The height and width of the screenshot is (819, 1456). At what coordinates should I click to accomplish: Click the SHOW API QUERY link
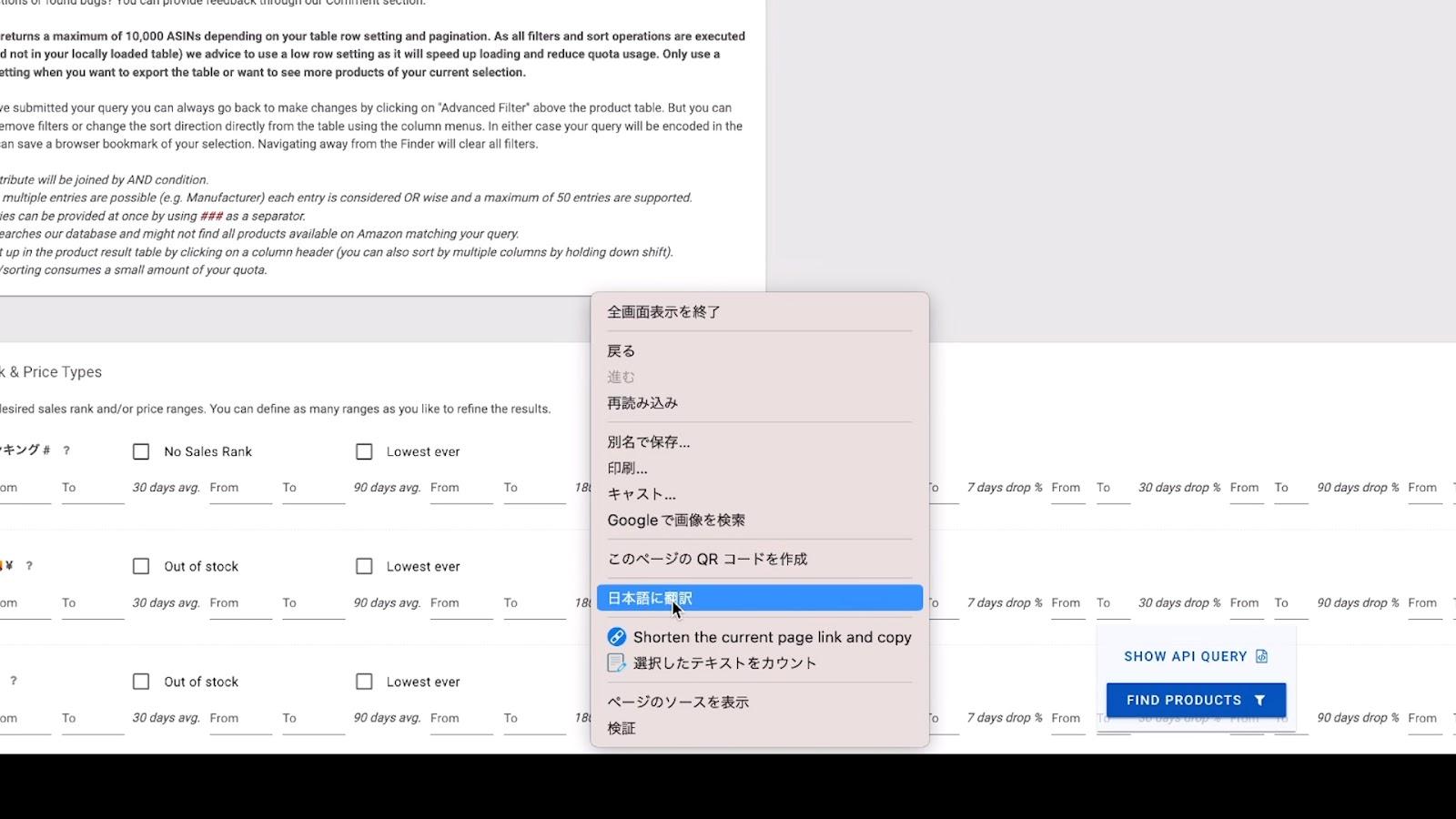[x=1185, y=656]
